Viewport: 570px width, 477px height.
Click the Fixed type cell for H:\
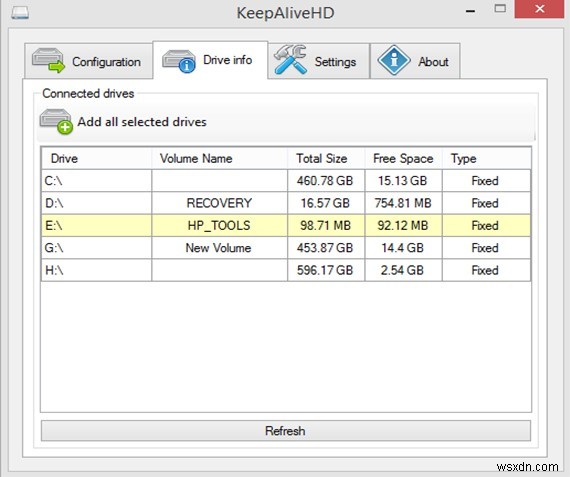(486, 270)
